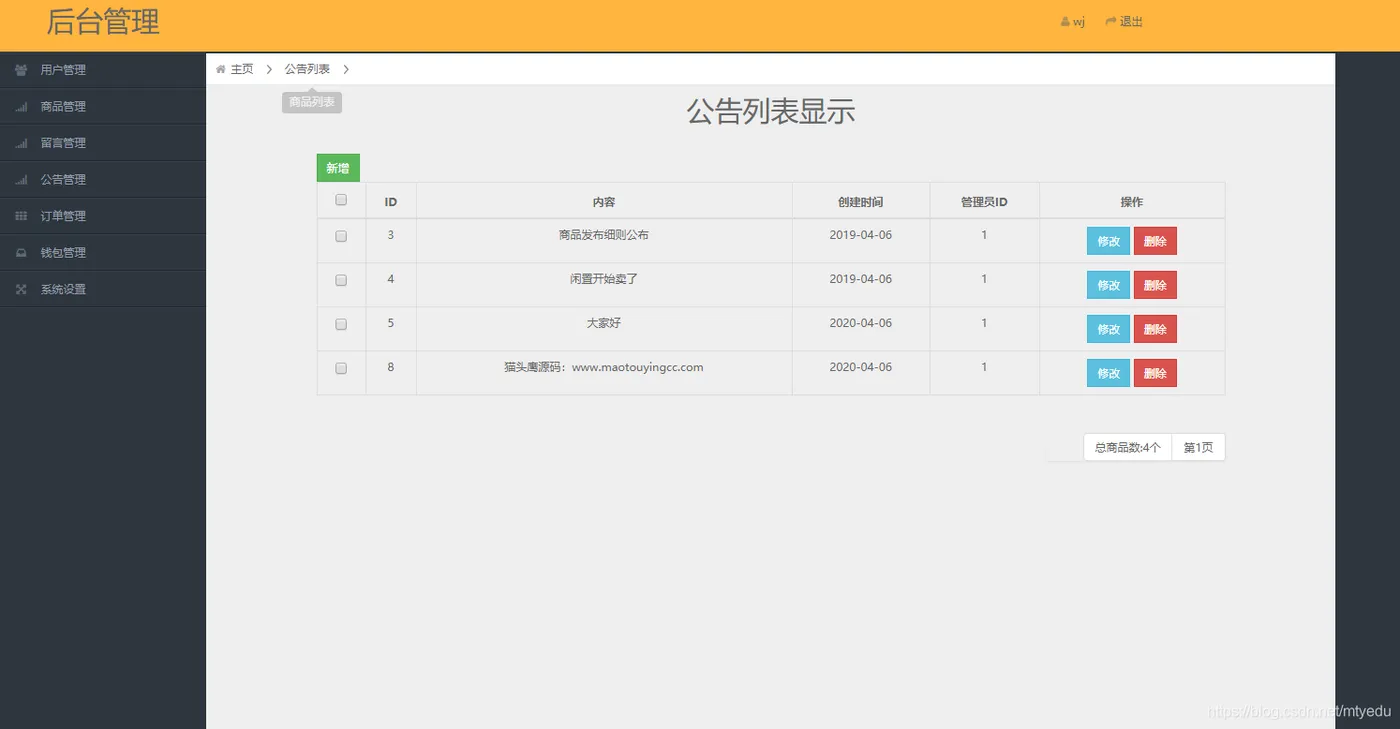1400x729 pixels.
Task: Click the 第1页 pagination button
Action: 1198,448
